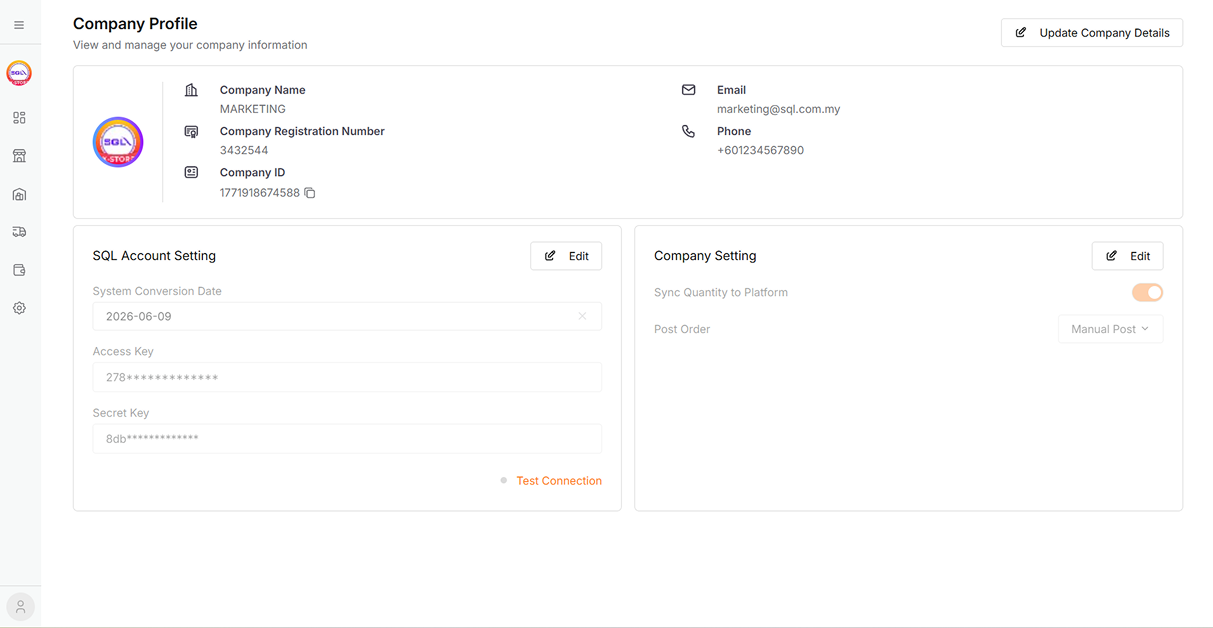Click the Post Order label
The image size is (1213, 628).
click(682, 329)
